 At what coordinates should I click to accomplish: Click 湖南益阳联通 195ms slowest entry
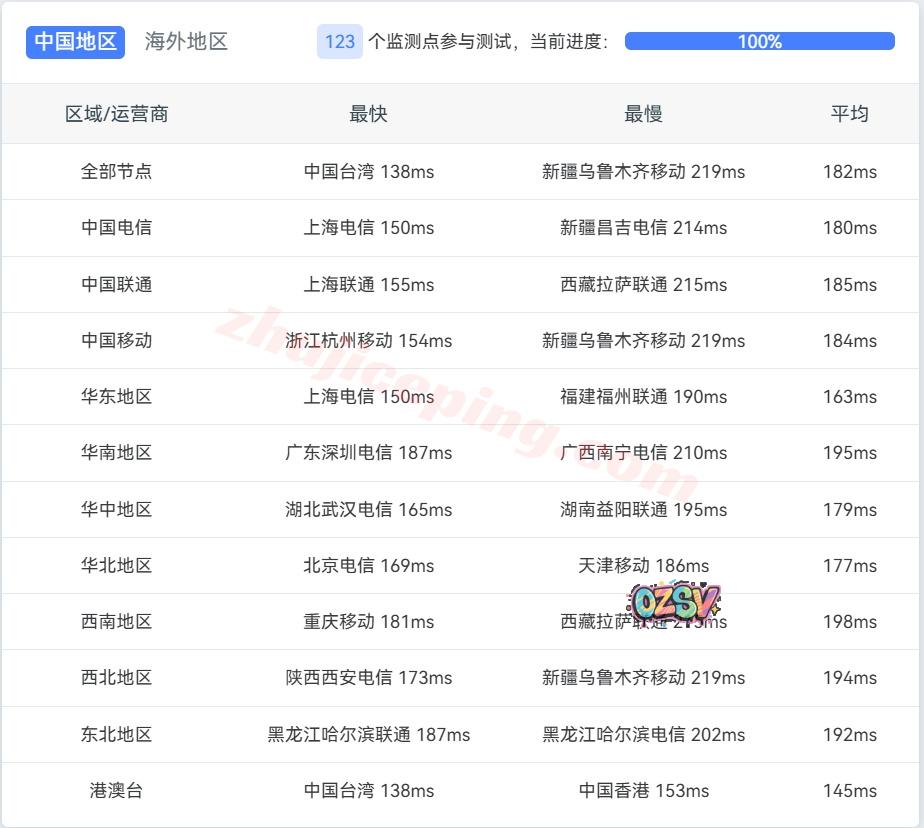tap(643, 509)
